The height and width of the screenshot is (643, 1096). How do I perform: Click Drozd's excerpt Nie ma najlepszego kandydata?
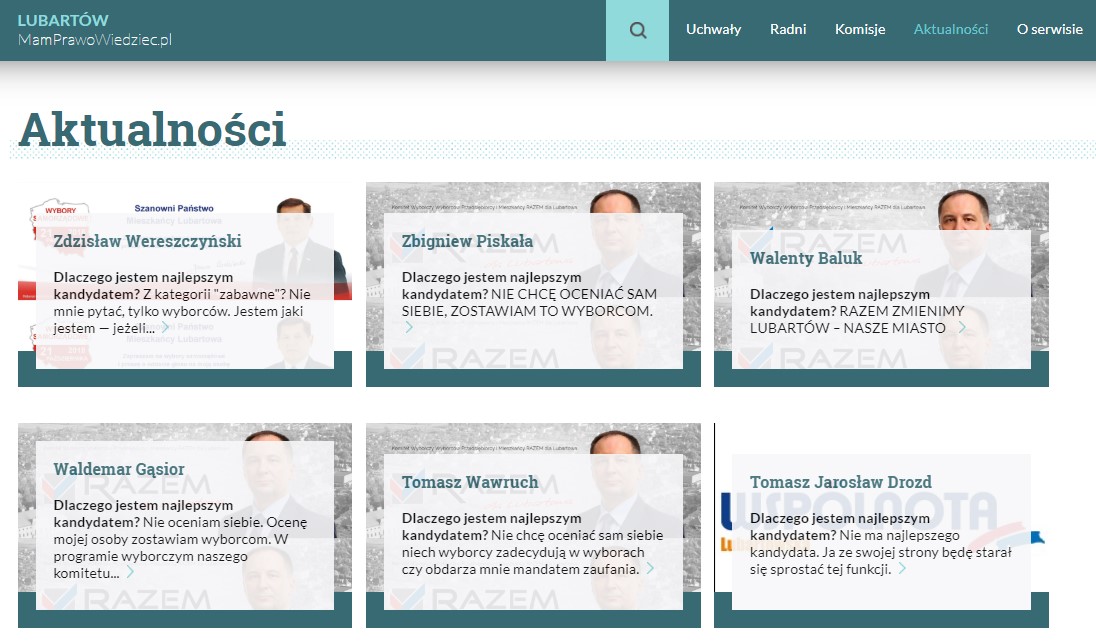click(881, 544)
